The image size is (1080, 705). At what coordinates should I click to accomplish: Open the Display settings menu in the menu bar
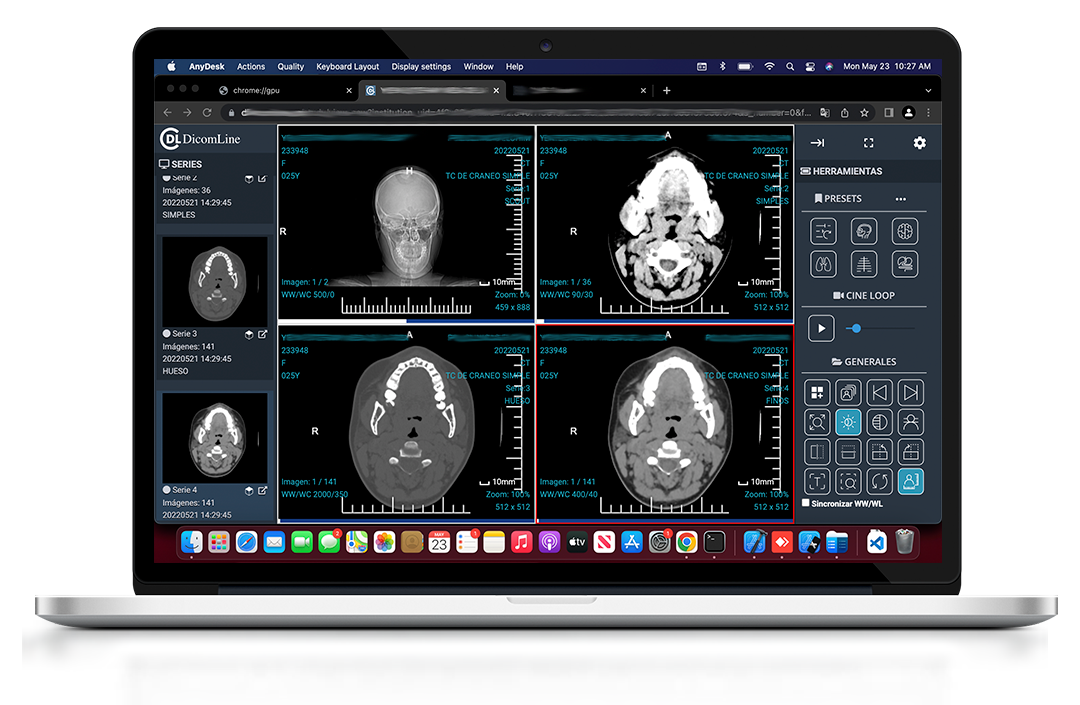pyautogui.click(x=421, y=66)
